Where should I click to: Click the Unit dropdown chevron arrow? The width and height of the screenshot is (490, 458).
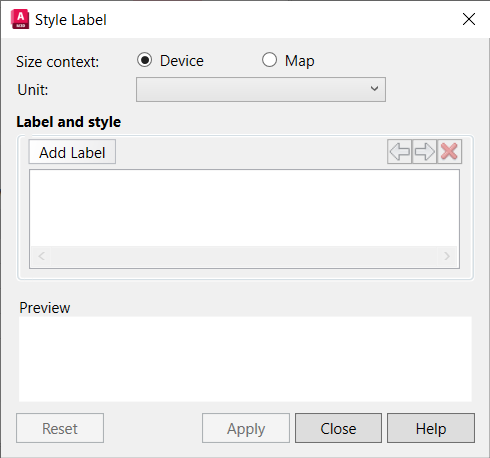click(374, 89)
